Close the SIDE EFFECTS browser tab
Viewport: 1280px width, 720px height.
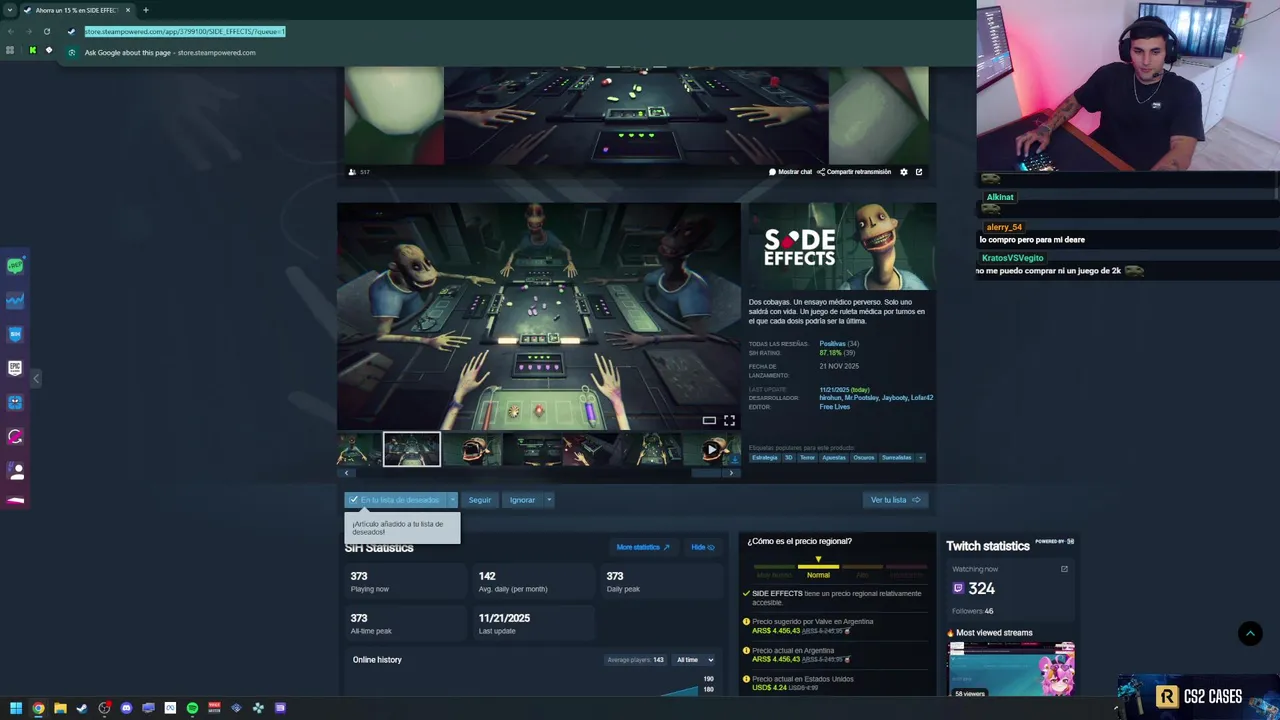[x=128, y=10]
